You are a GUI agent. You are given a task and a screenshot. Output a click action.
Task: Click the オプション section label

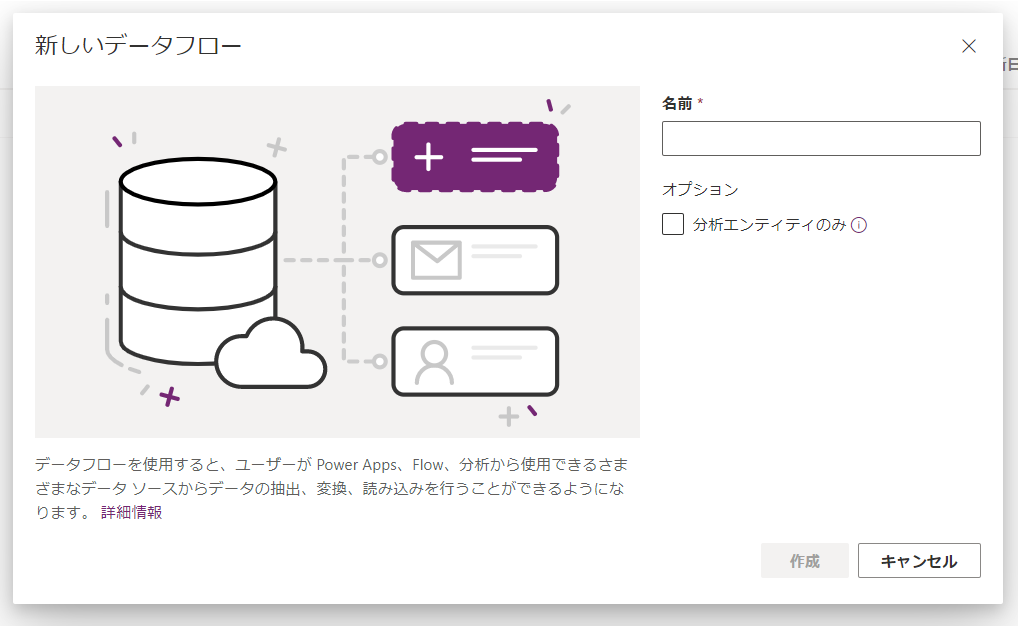tap(701, 189)
